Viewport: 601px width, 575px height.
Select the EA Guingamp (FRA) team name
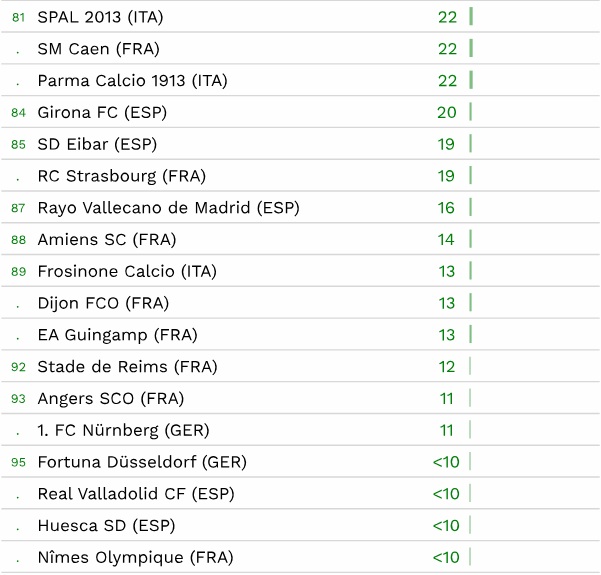coord(117,335)
